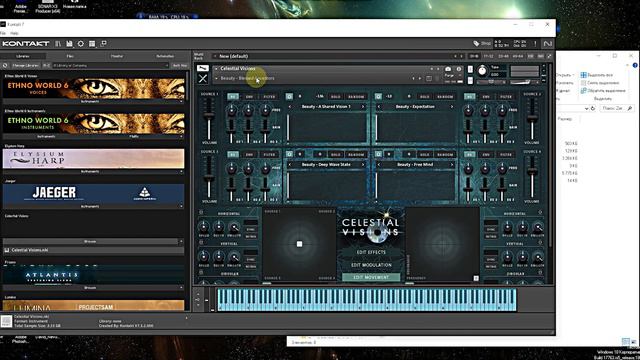Adjust Source 2 volume fader
The image size is (640, 360).
pos(531,118)
